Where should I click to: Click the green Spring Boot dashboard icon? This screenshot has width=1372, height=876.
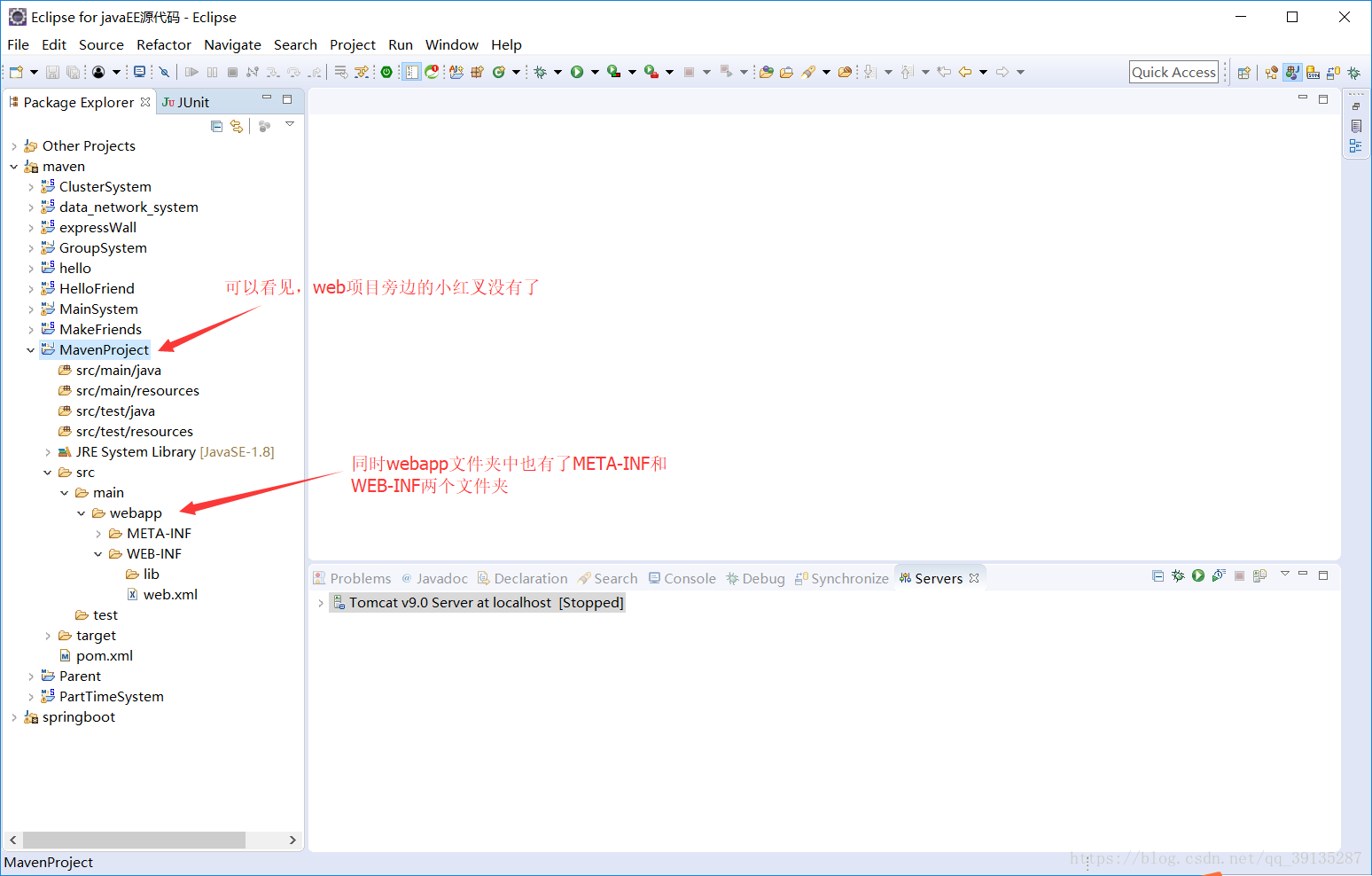point(386,72)
